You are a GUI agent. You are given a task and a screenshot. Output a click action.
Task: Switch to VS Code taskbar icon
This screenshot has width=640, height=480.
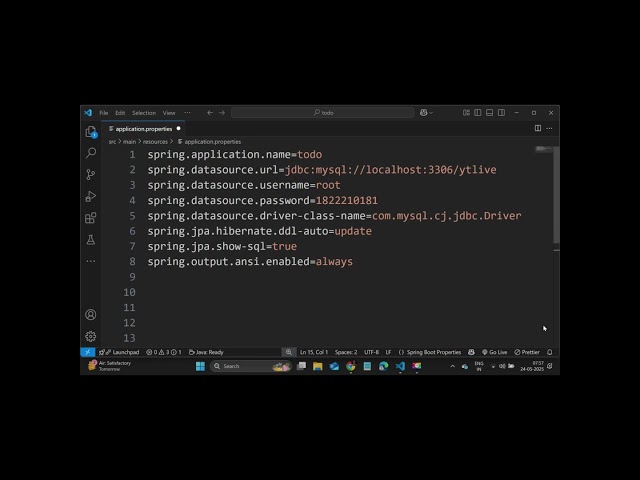tap(400, 366)
